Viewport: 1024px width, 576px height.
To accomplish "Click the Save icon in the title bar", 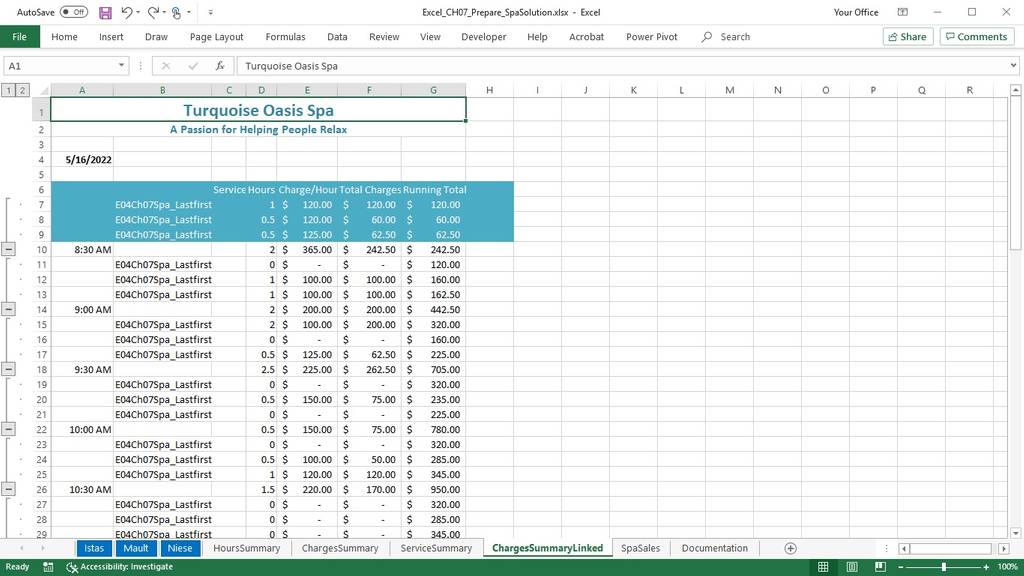I will pyautogui.click(x=105, y=12).
